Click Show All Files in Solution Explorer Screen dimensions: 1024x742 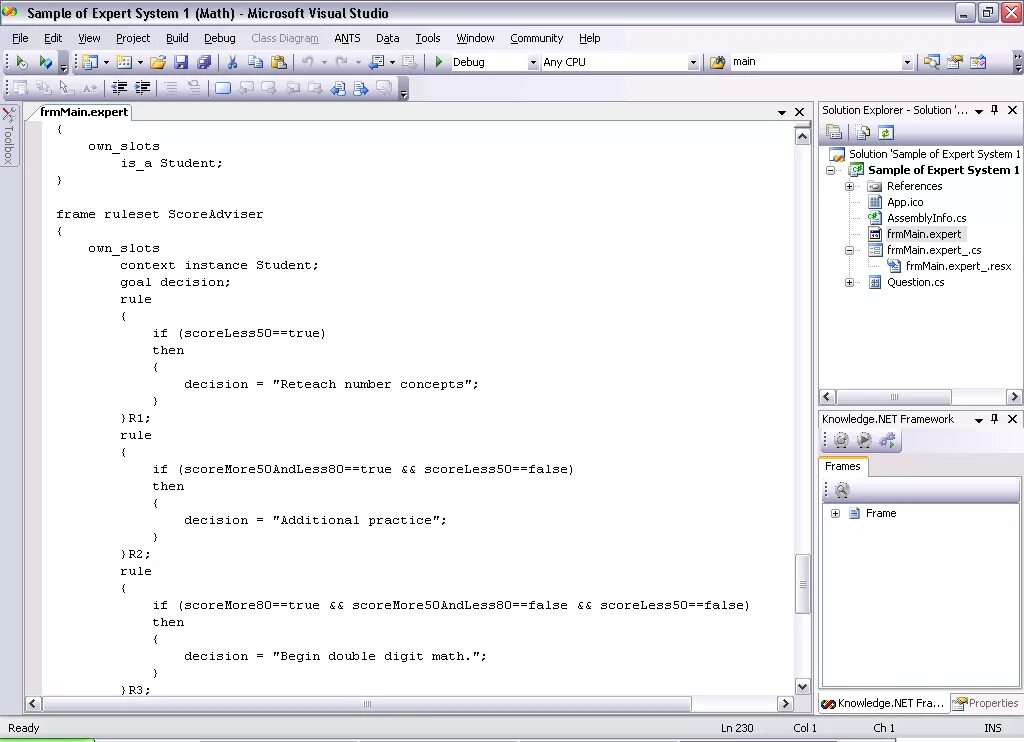(x=863, y=133)
